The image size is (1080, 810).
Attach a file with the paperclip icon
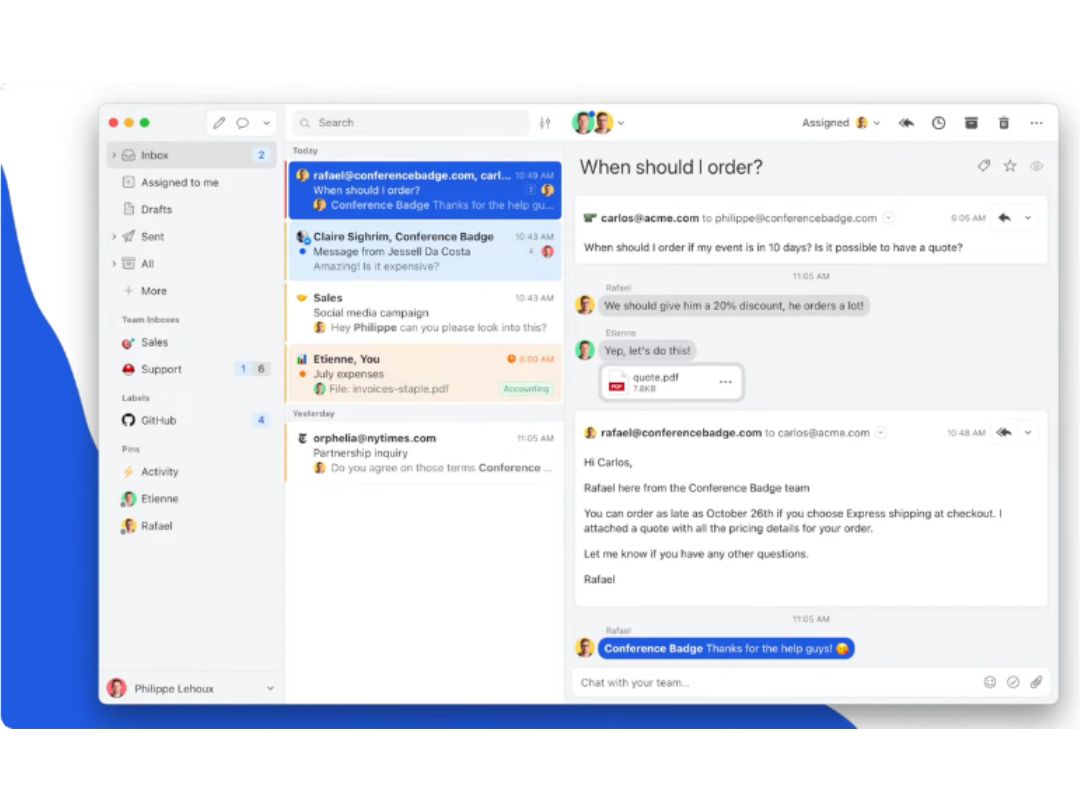click(1036, 682)
